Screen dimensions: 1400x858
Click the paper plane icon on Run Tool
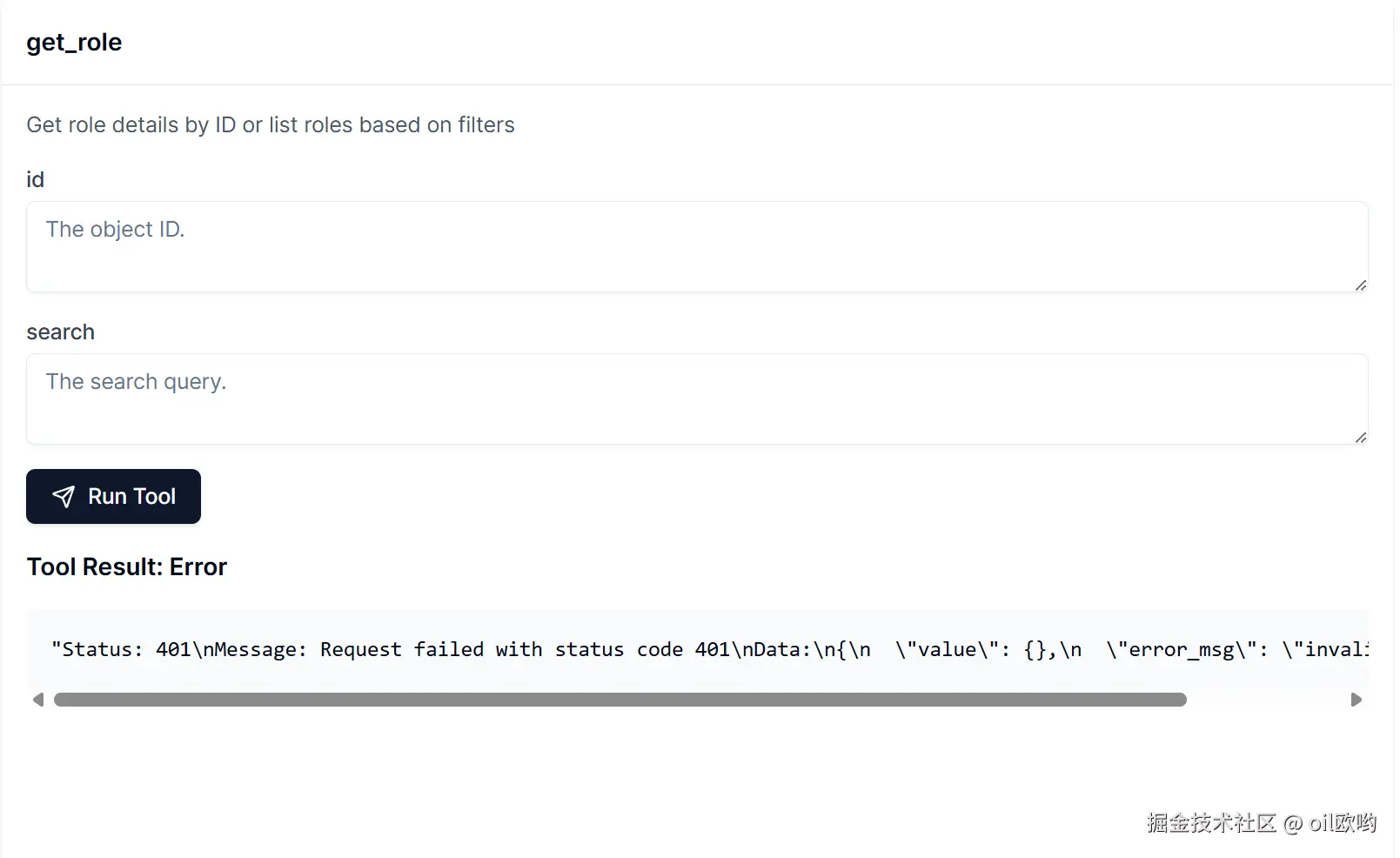[x=64, y=497]
